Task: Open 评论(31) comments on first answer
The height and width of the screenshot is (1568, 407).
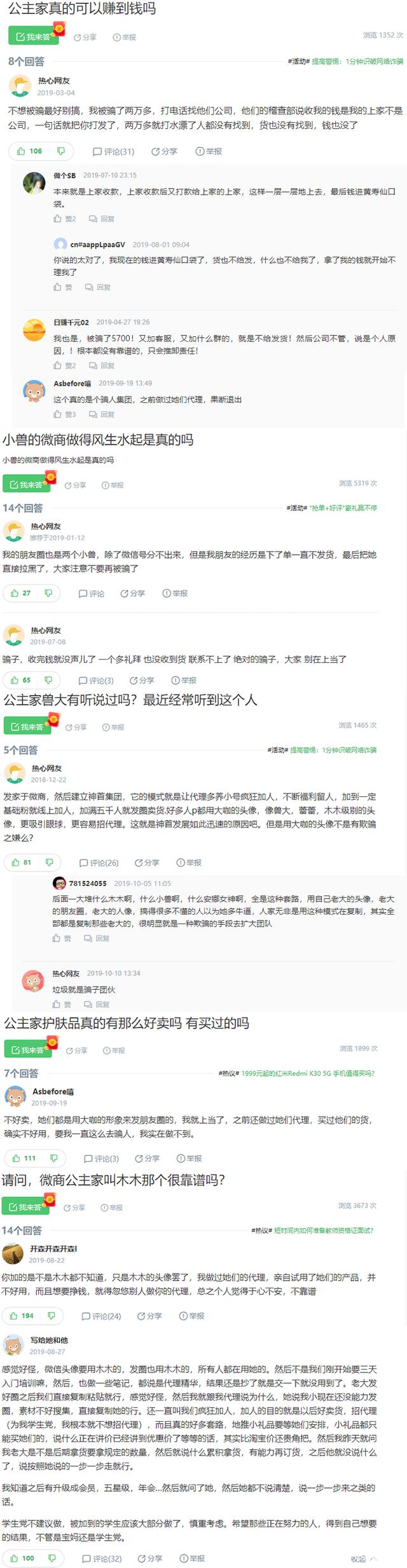Action: tap(114, 151)
